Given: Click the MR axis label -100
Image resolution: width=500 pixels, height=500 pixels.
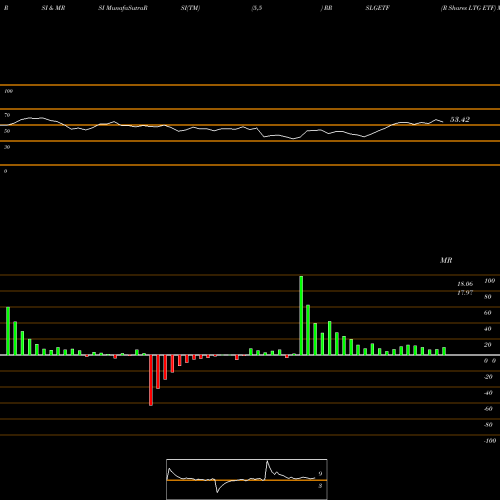Looking at the screenshot, I should 489,441.
